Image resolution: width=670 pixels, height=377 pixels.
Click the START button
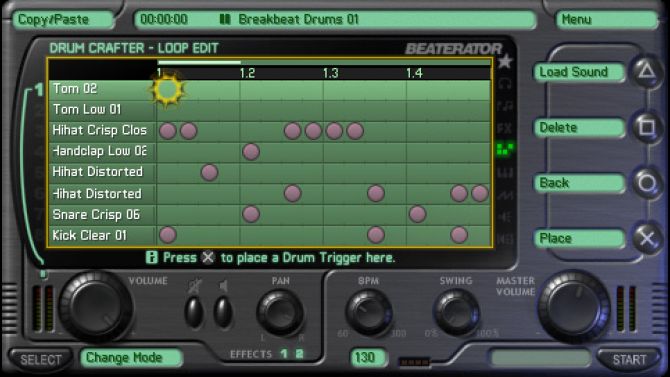pos(629,359)
